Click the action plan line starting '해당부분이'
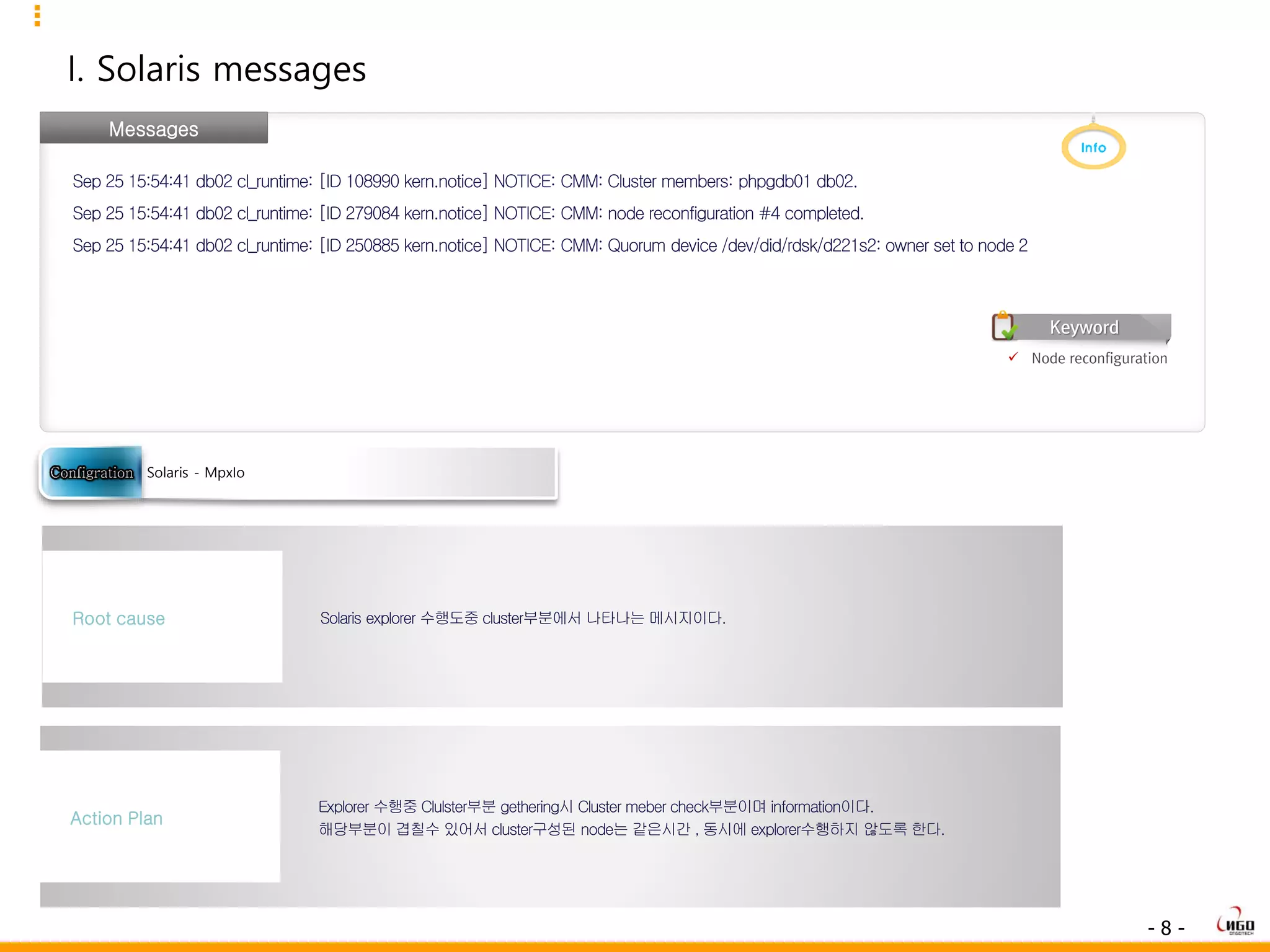Image resolution: width=1270 pixels, height=952 pixels. click(x=631, y=829)
